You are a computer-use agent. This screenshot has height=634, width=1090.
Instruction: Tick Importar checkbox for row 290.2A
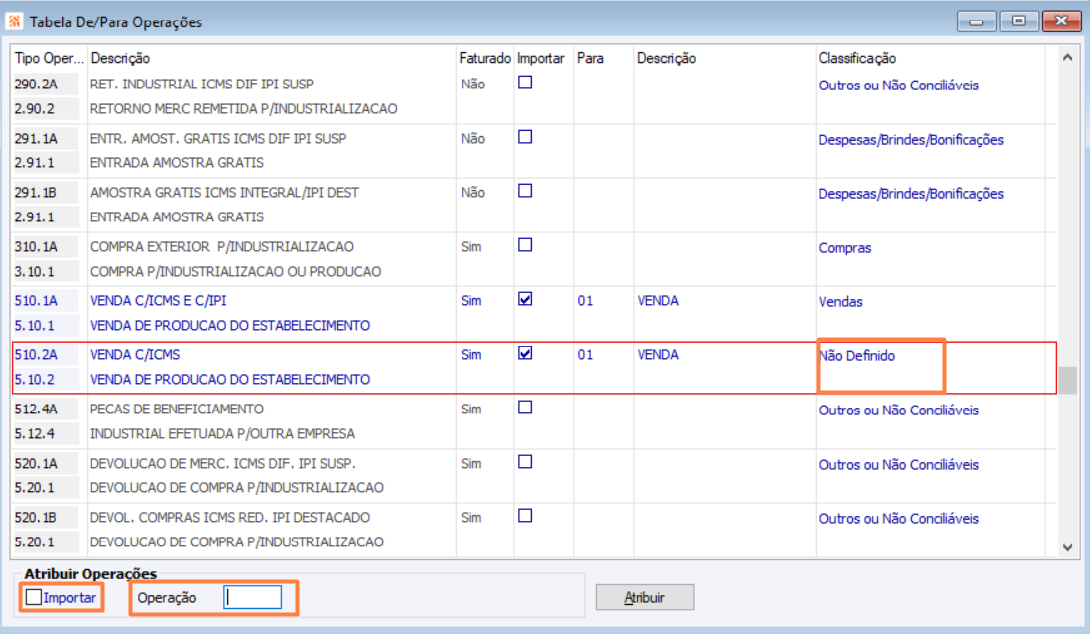(525, 83)
